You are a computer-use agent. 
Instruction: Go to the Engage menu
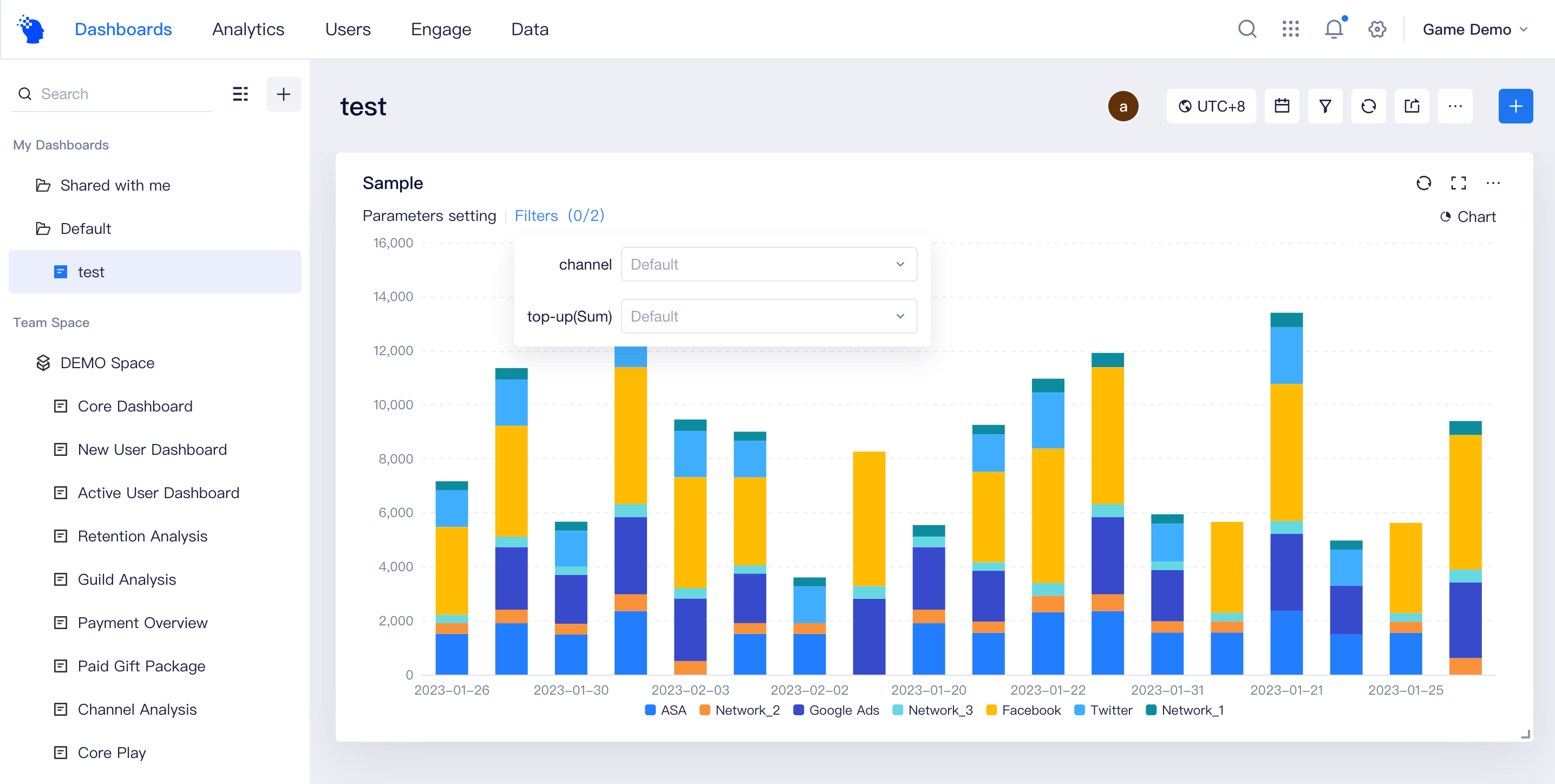441,29
